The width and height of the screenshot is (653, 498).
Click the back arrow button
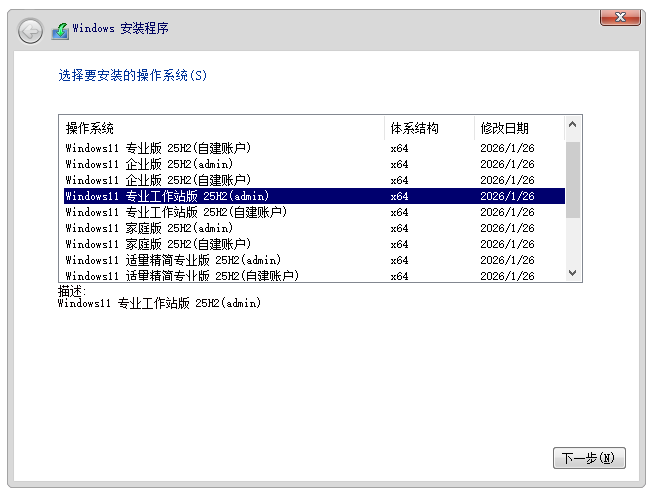point(30,30)
